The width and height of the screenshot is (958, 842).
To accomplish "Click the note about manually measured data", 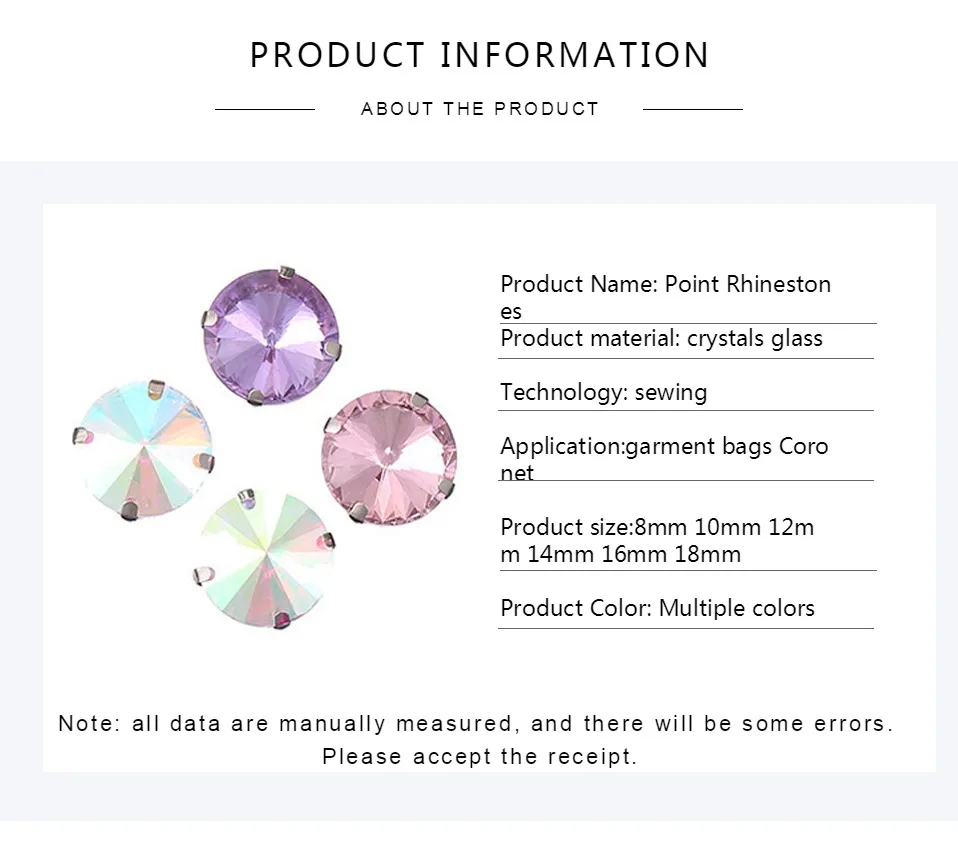I will tap(476, 723).
